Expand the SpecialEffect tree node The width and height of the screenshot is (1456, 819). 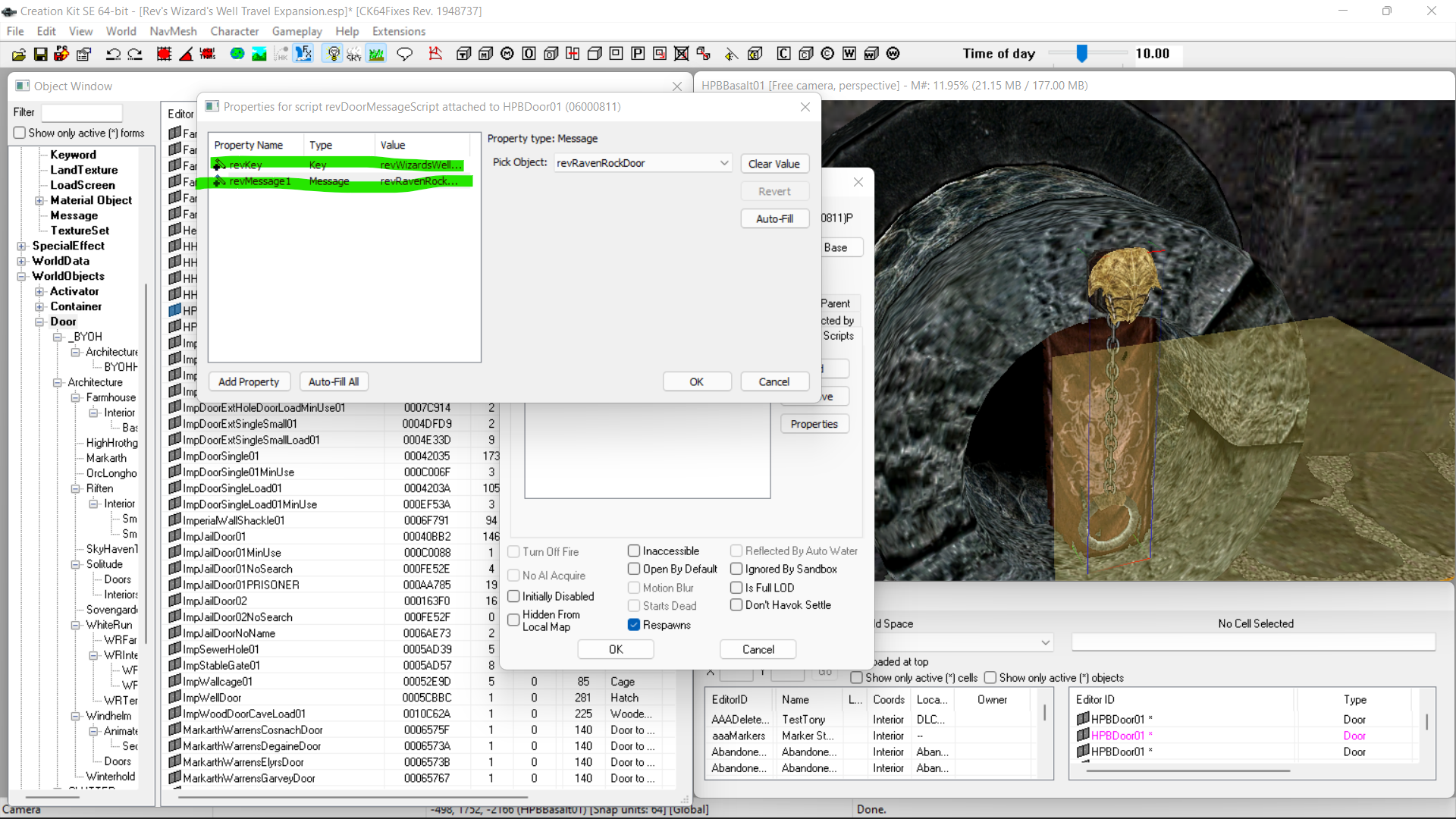(21, 246)
